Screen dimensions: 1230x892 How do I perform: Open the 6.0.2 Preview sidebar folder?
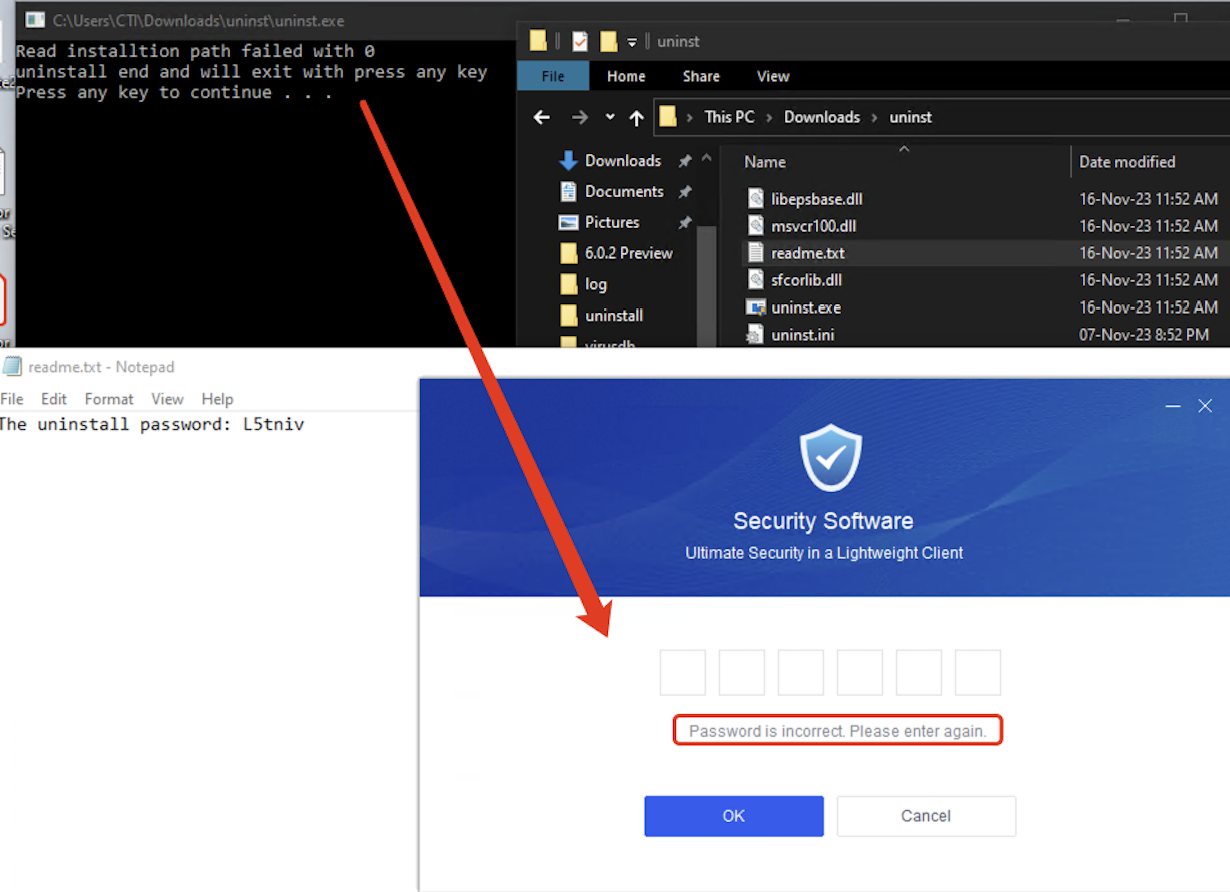coord(629,253)
